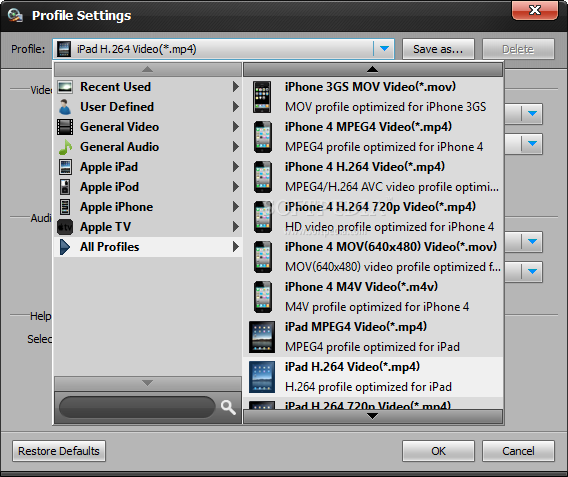Choose iPhone 4 MPEG4 Video(*.mp4) title
Viewport: 568px width, 477px height.
pos(368,127)
